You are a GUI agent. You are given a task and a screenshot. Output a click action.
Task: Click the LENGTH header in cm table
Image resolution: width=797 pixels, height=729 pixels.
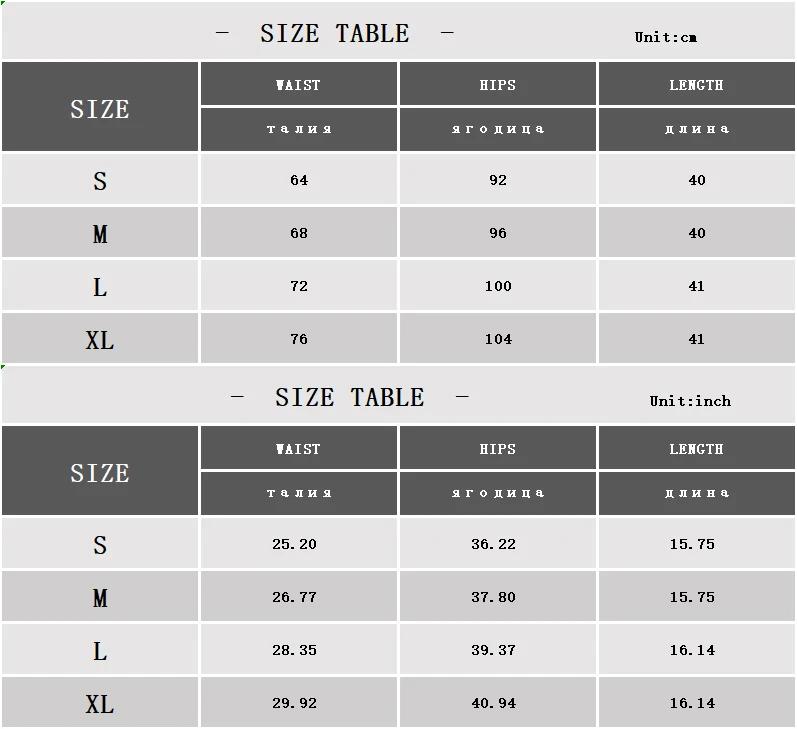[696, 84]
